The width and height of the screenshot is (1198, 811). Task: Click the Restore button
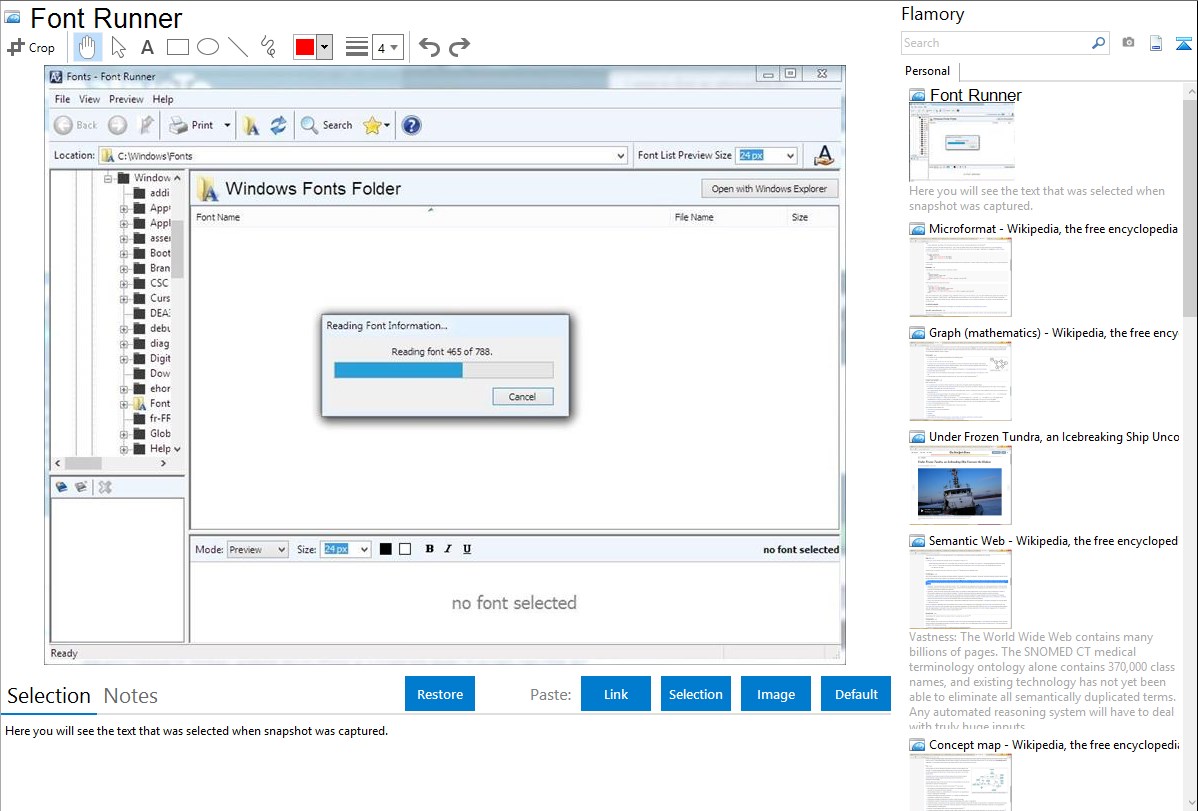click(440, 694)
